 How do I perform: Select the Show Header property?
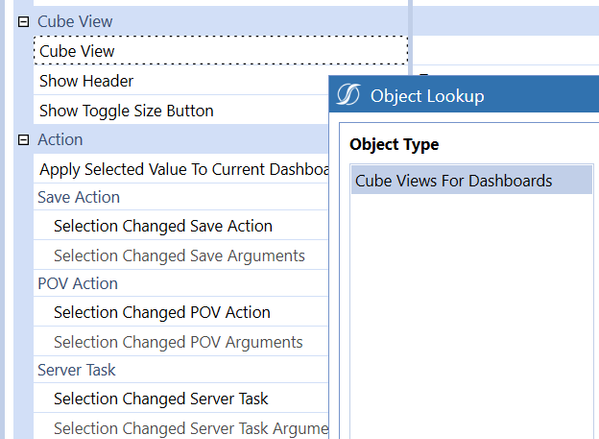coord(181,81)
